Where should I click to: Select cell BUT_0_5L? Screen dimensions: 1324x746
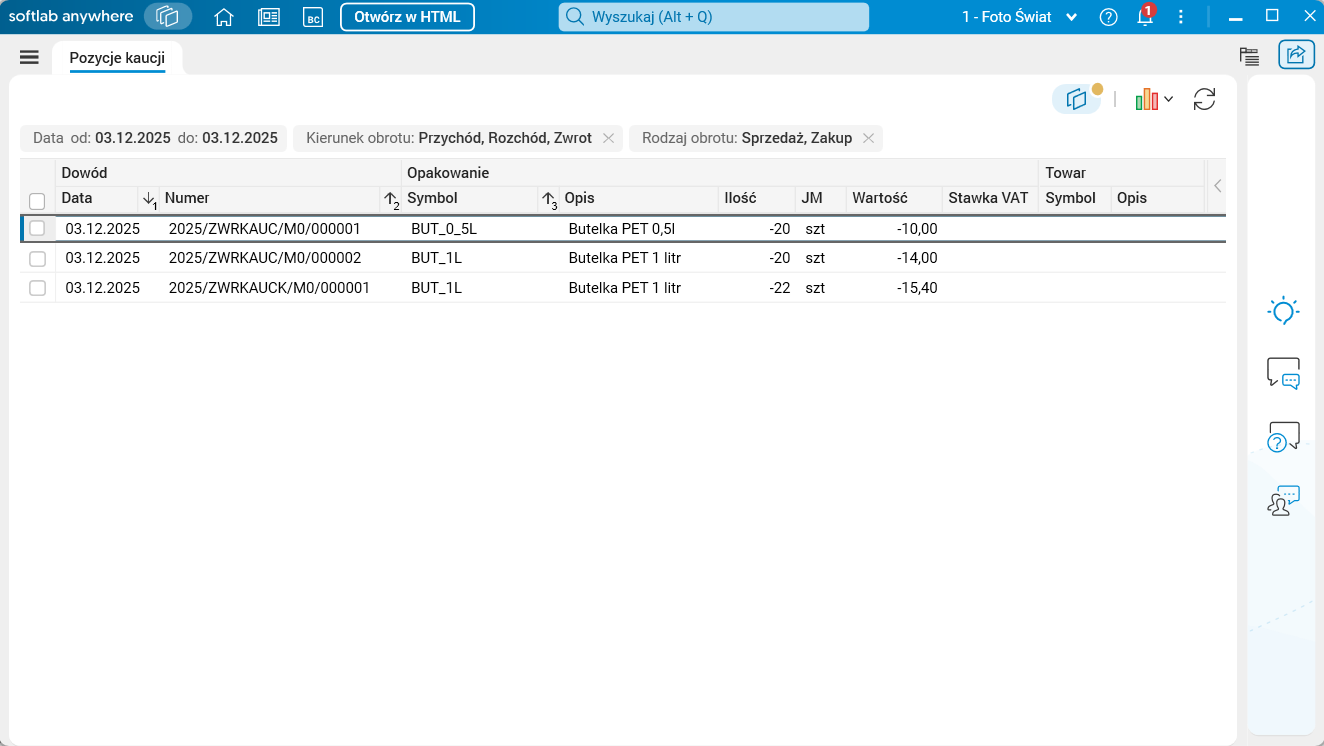[444, 228]
